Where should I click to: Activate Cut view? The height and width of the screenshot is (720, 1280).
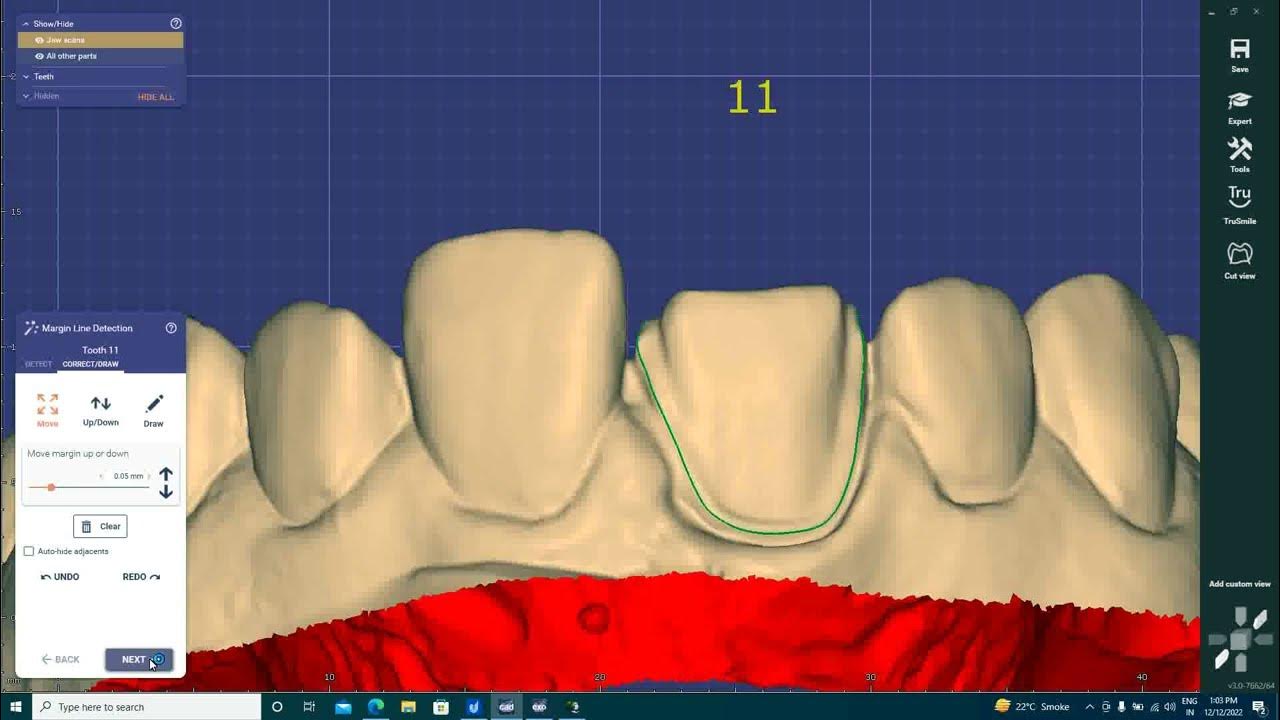(x=1240, y=260)
